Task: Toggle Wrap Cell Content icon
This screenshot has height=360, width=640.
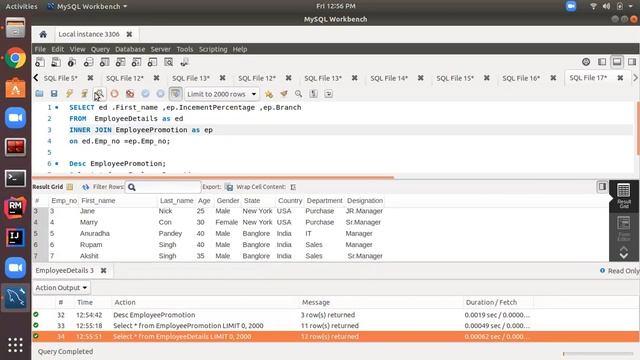Action: tap(293, 187)
